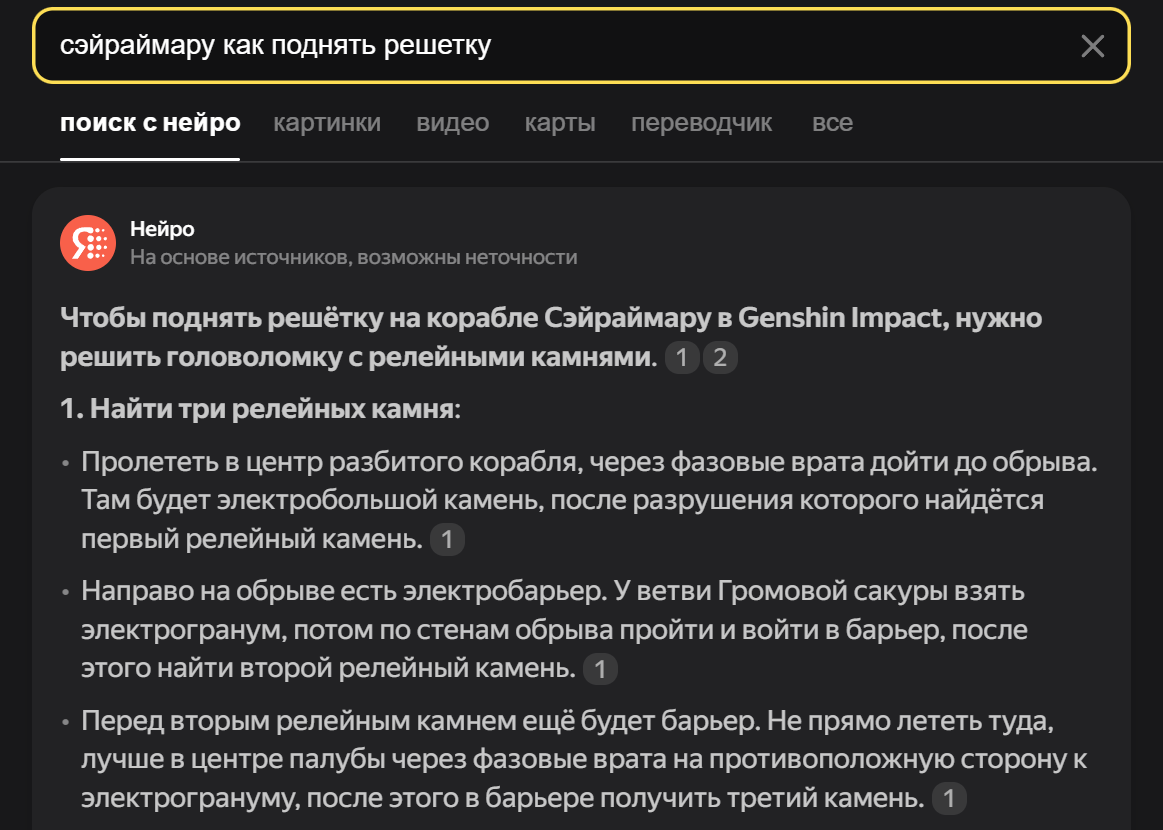The image size is (1163, 830).
Task: Open the 'переводчик' tab
Action: [702, 123]
